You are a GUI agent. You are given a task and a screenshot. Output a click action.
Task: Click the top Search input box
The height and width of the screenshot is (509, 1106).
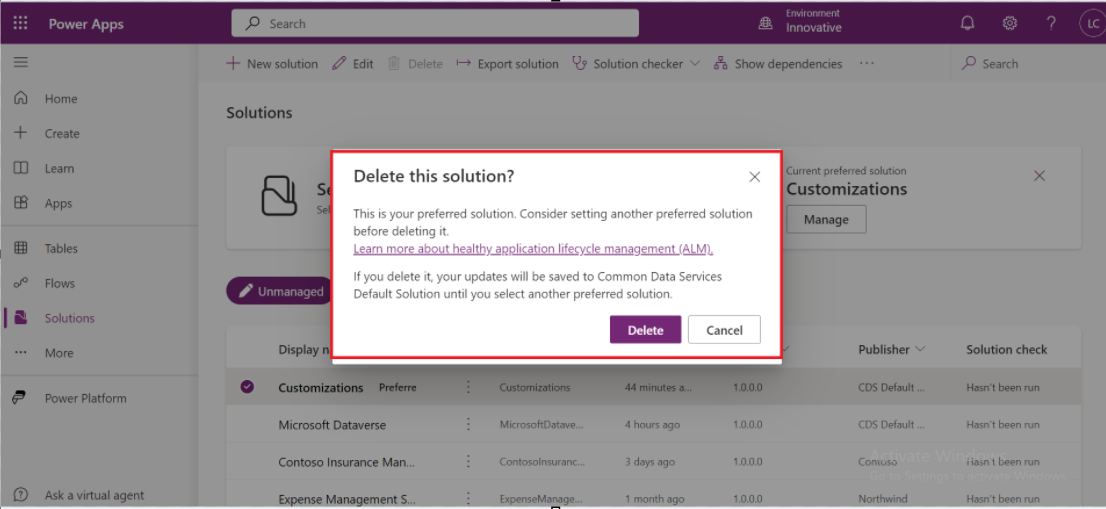tap(435, 24)
